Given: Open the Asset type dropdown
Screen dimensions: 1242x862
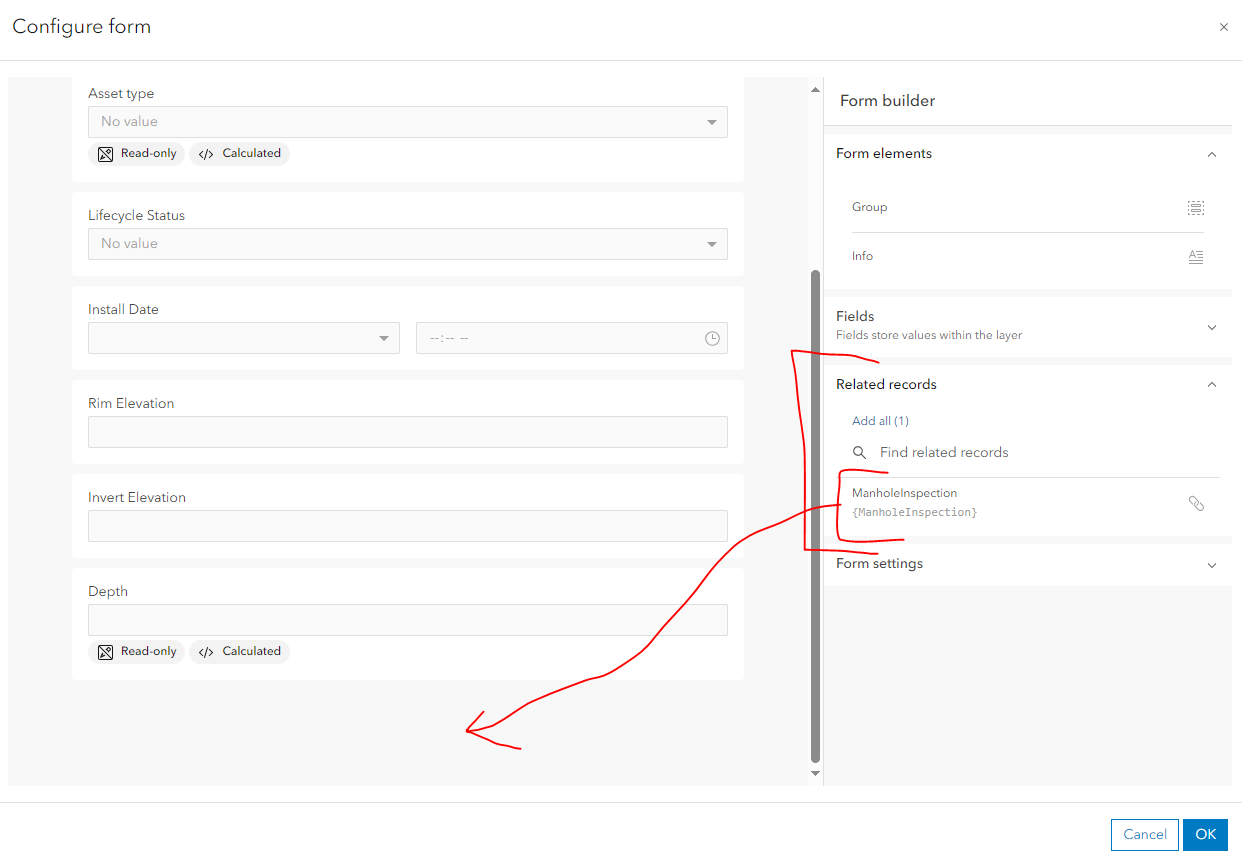Looking at the screenshot, I should click(x=712, y=121).
